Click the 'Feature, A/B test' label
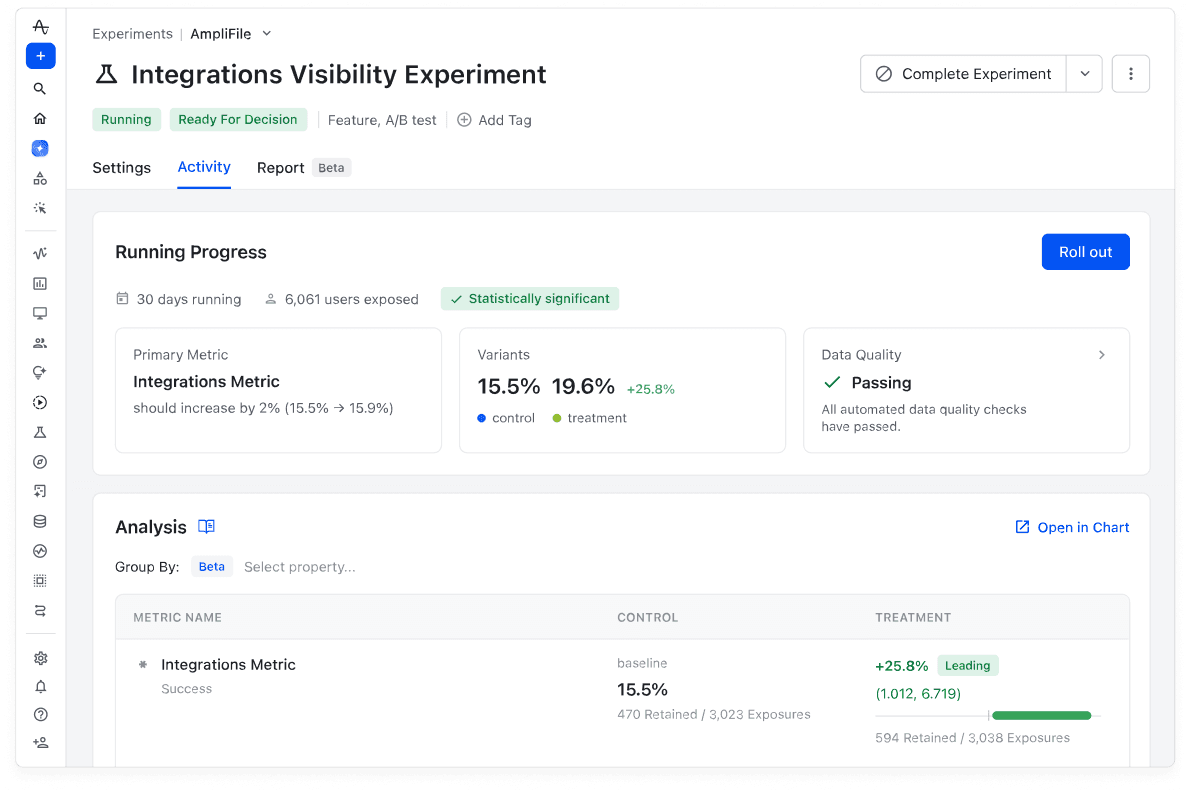The width and height of the screenshot is (1191, 791). (382, 120)
